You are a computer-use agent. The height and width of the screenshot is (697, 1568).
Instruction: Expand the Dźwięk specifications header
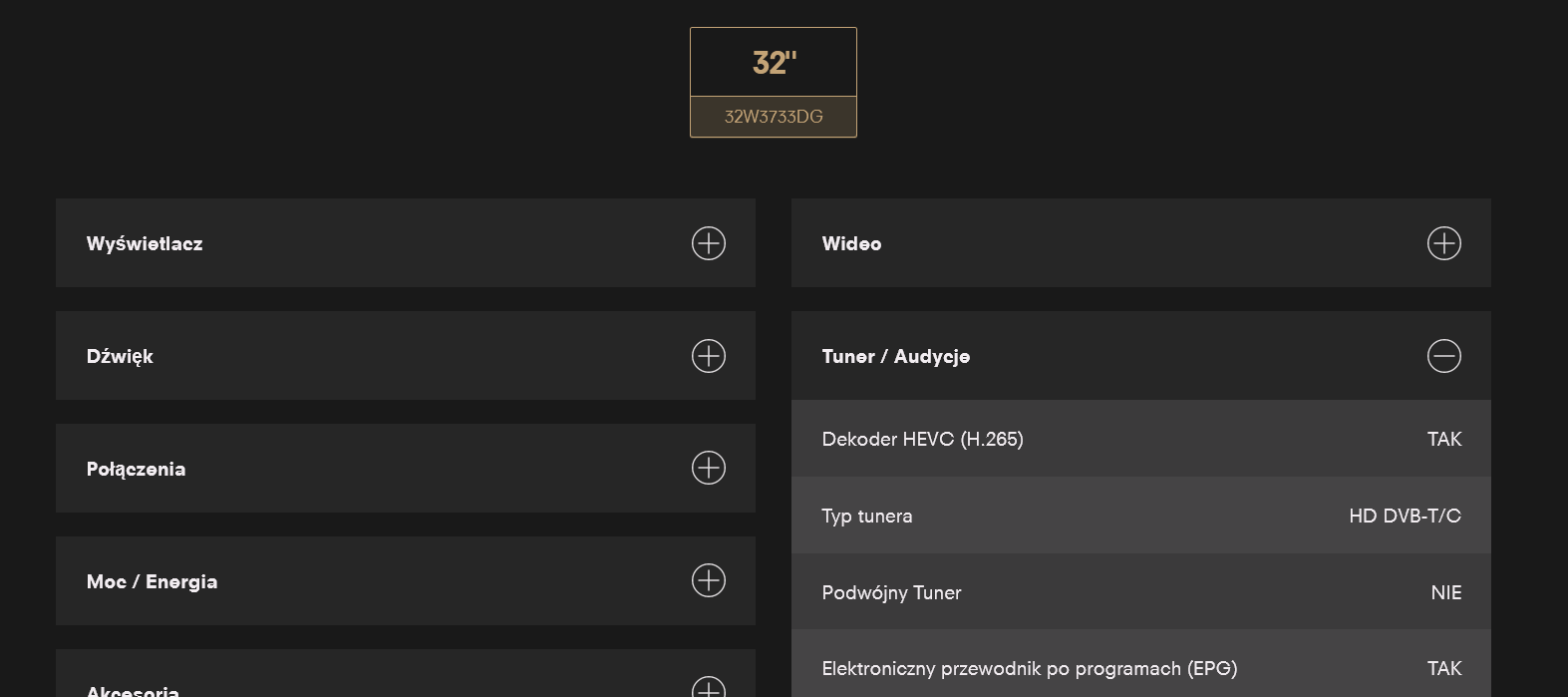pos(406,356)
